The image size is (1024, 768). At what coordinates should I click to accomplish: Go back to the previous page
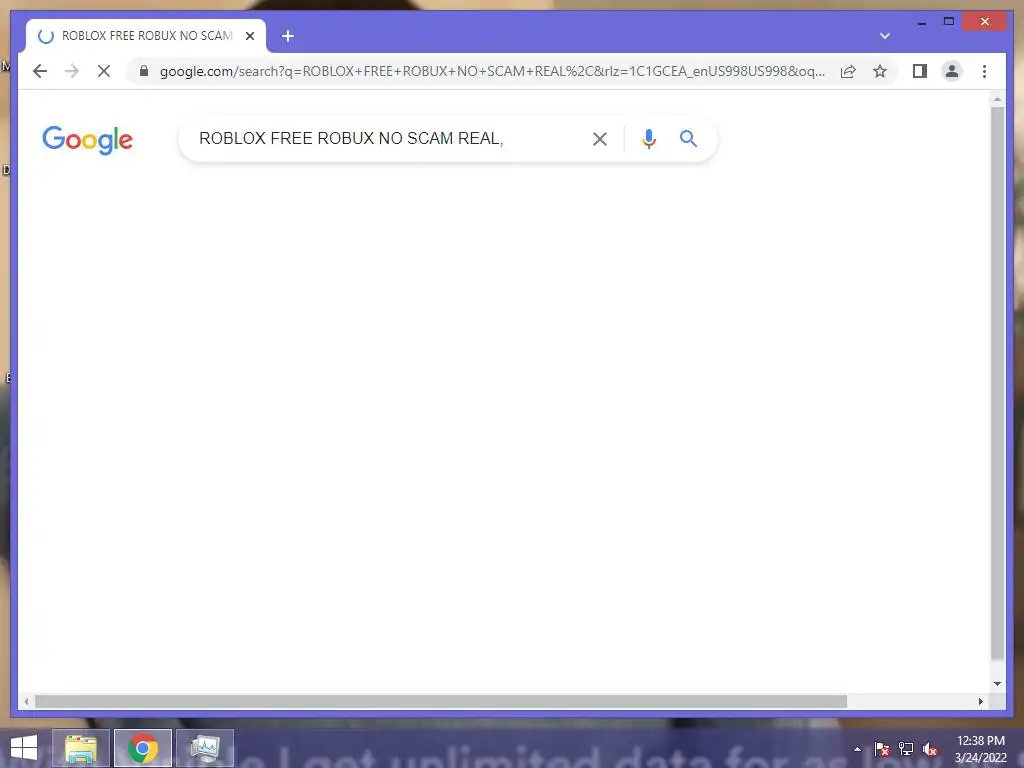40,71
